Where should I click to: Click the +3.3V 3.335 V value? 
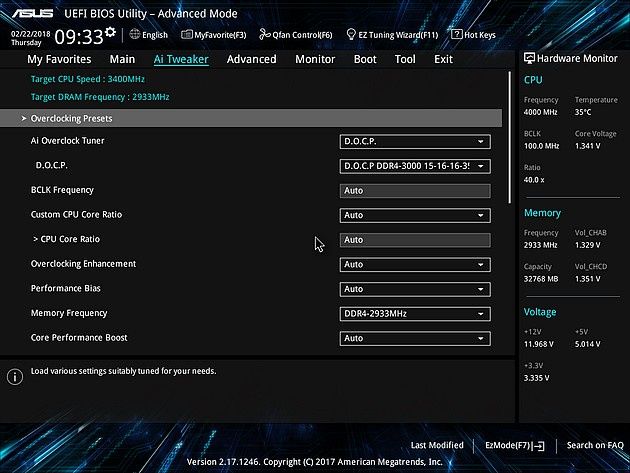point(536,378)
